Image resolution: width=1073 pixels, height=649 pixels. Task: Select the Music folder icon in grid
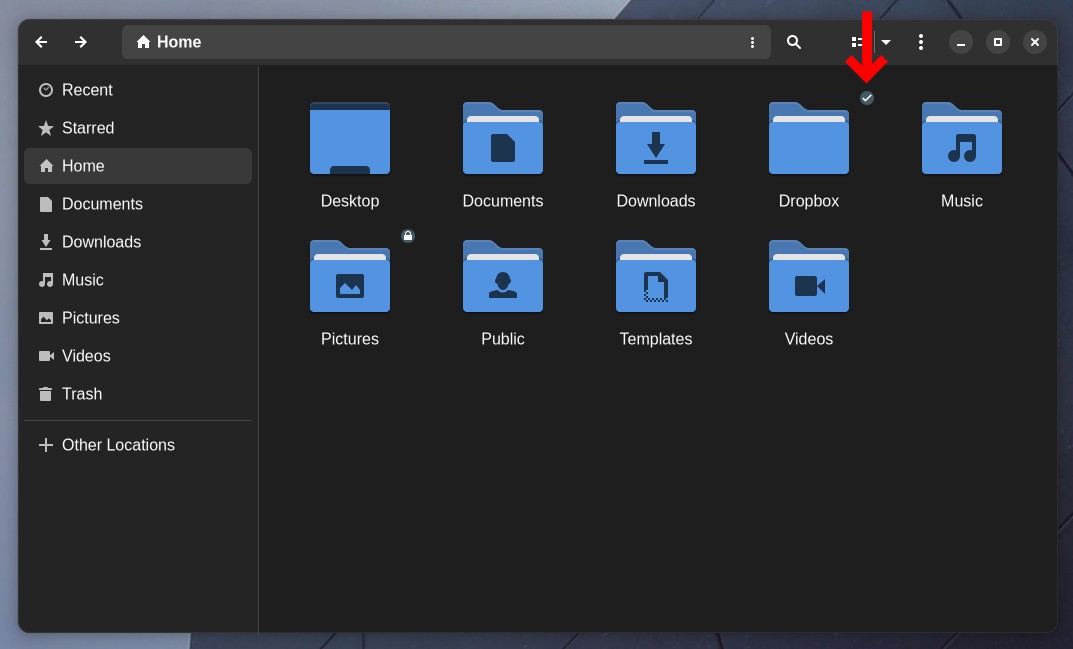pyautogui.click(x=961, y=138)
